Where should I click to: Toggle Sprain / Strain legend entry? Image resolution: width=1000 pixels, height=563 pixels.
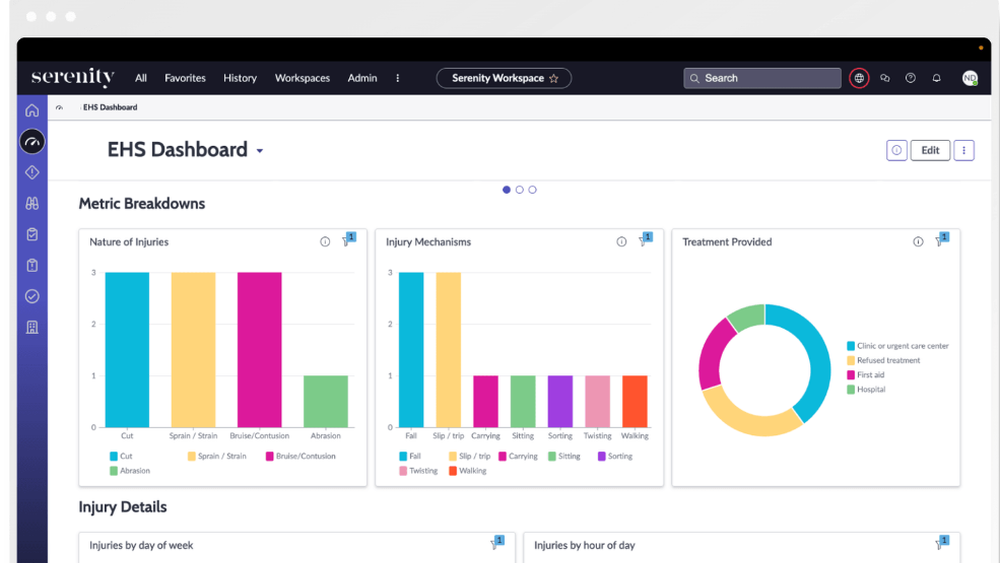tap(217, 457)
